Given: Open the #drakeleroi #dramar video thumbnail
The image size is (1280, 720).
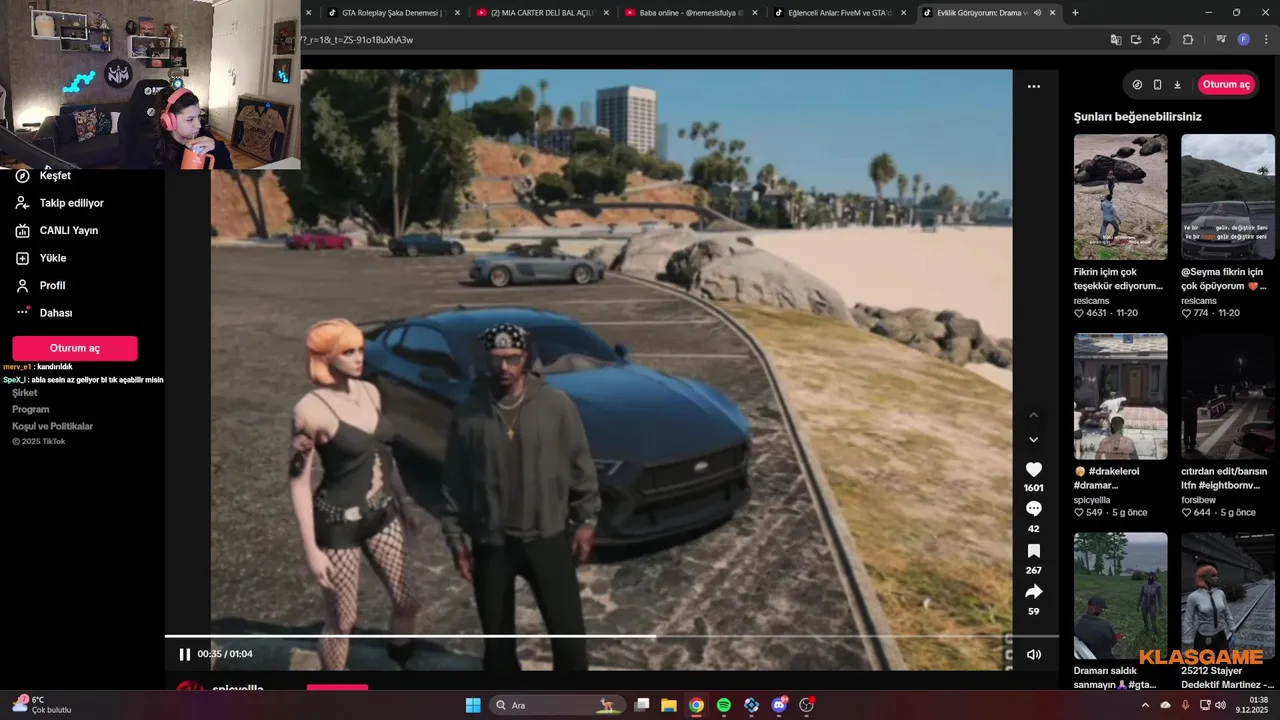Looking at the screenshot, I should (1120, 396).
